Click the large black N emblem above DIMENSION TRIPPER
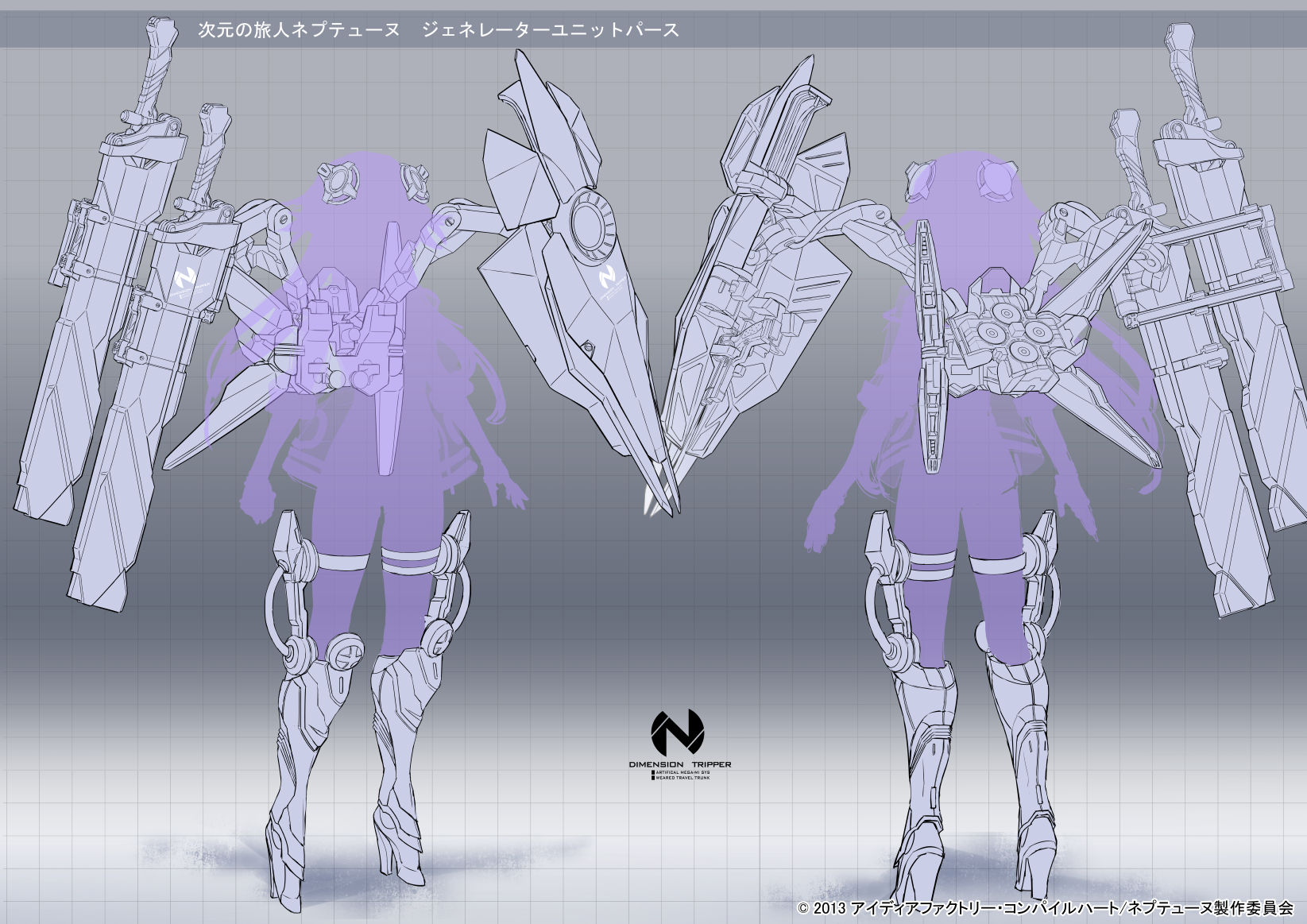Screen dimensions: 1307x924 [x=678, y=732]
